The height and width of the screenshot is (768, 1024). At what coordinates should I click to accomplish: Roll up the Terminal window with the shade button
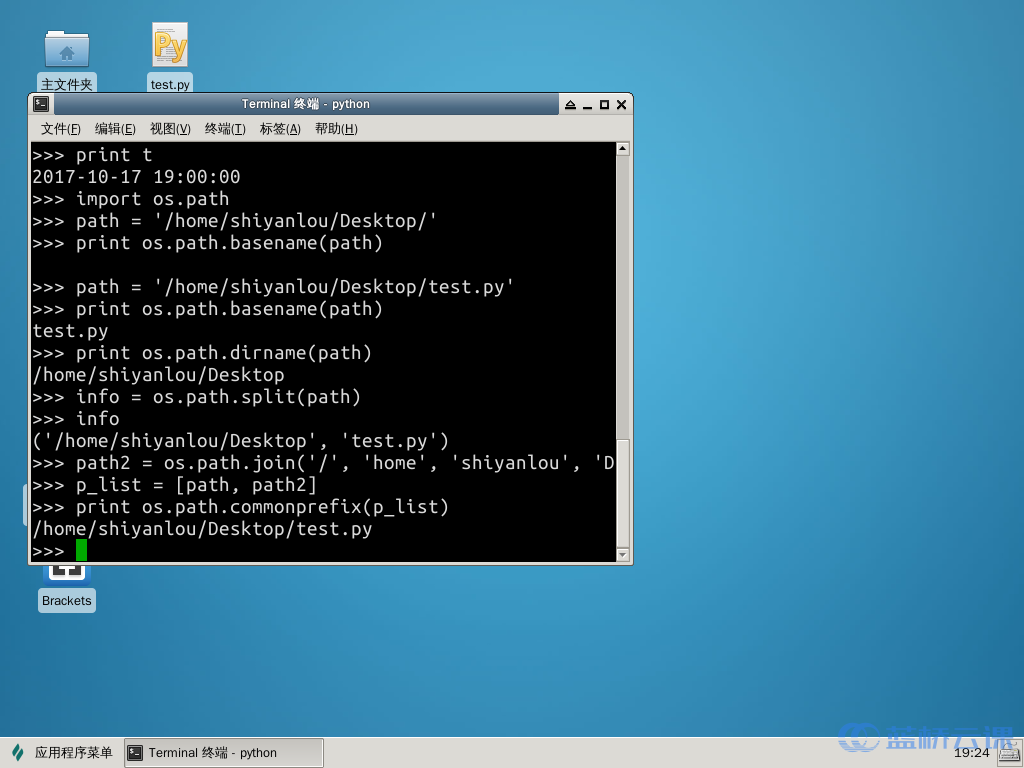[570, 104]
